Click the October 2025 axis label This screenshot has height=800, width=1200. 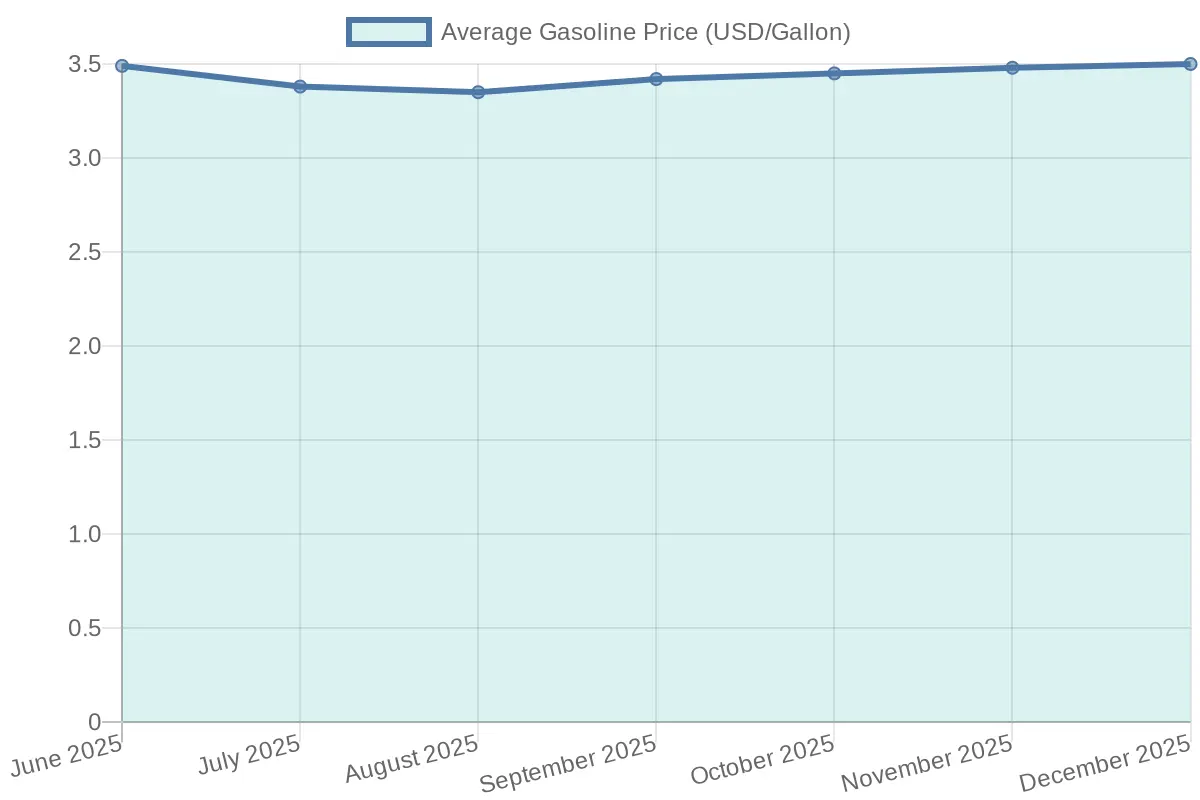point(763,759)
